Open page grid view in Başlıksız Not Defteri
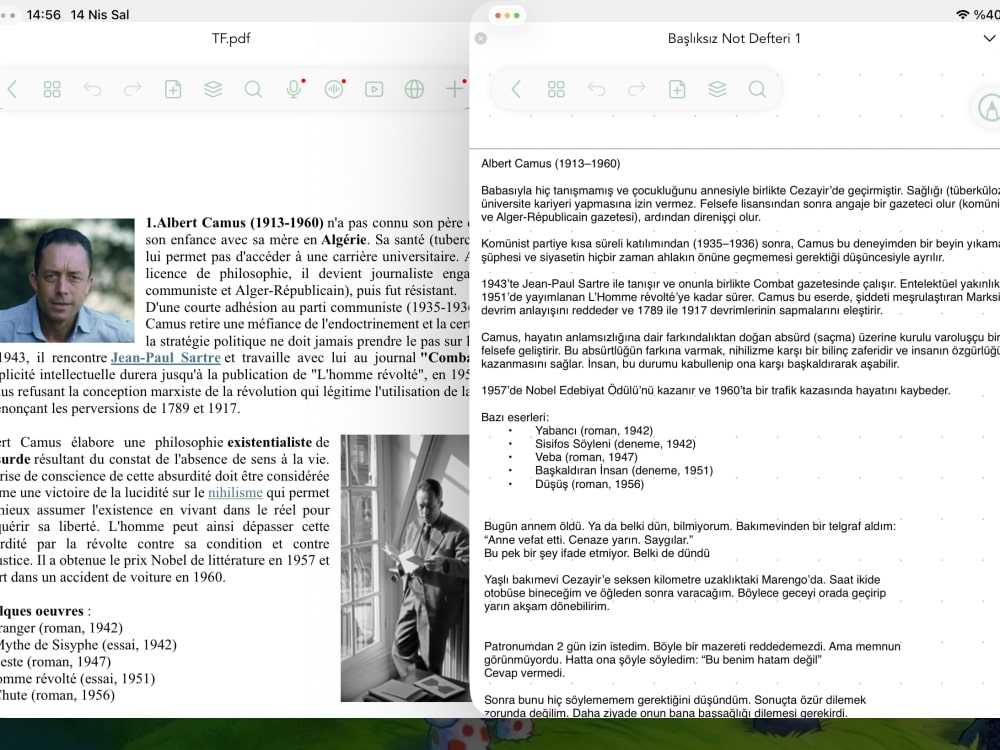Image resolution: width=1000 pixels, height=750 pixels. tap(556, 89)
